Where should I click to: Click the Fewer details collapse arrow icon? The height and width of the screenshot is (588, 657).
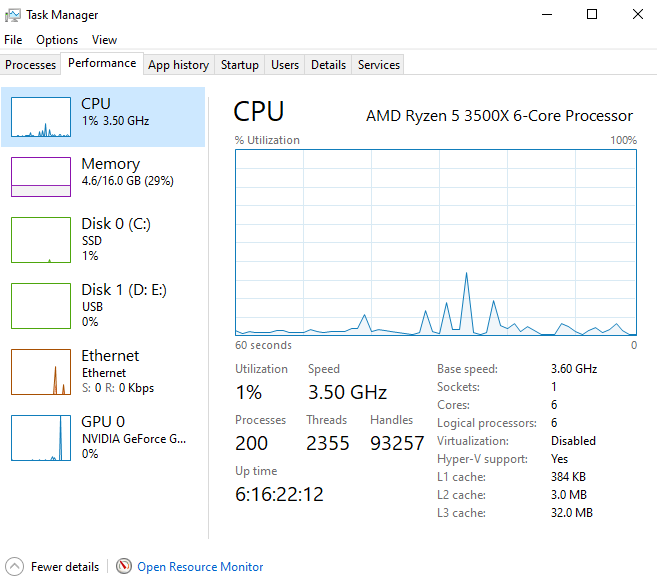coord(15,567)
